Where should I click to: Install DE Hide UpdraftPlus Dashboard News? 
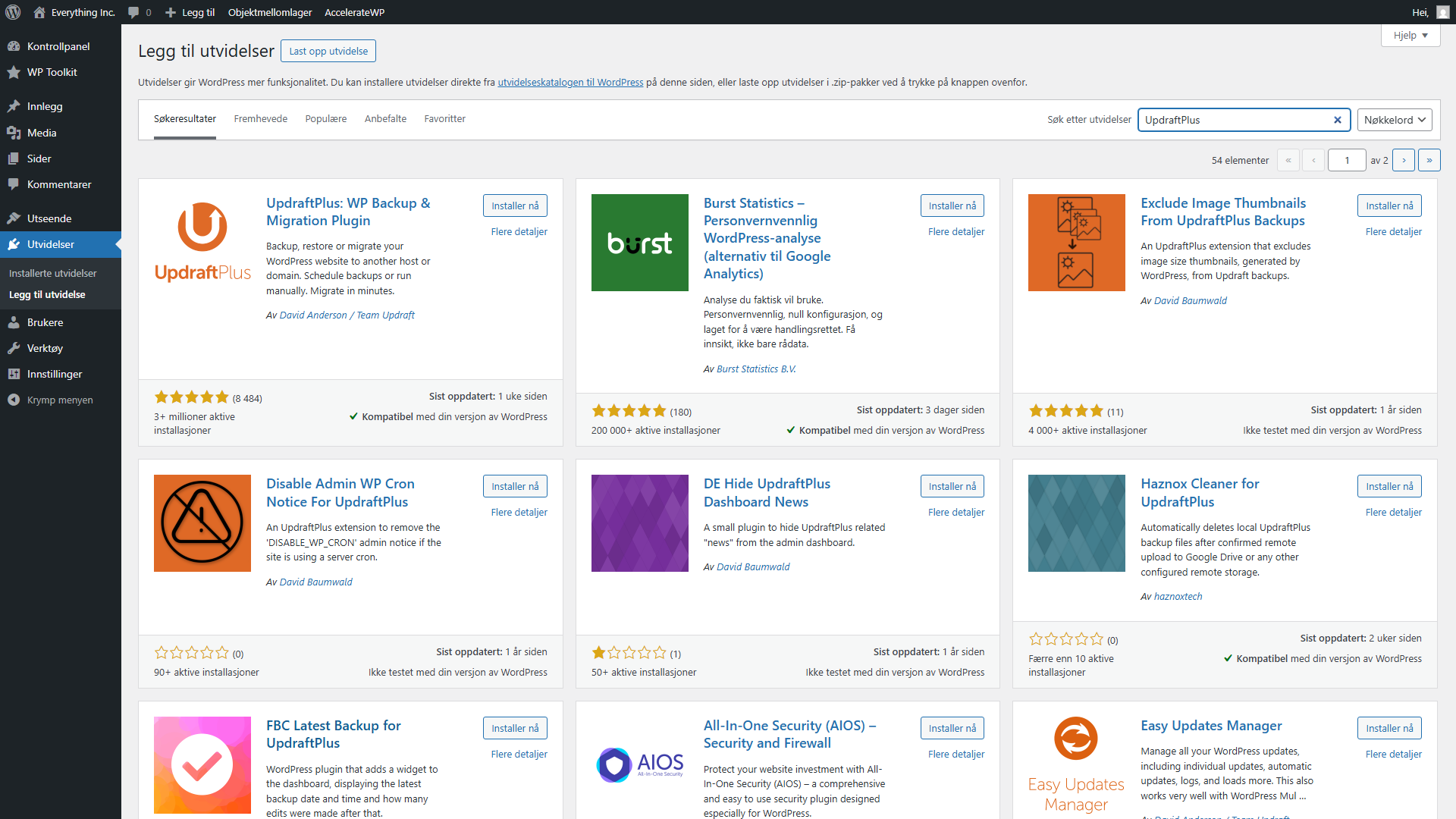point(952,486)
